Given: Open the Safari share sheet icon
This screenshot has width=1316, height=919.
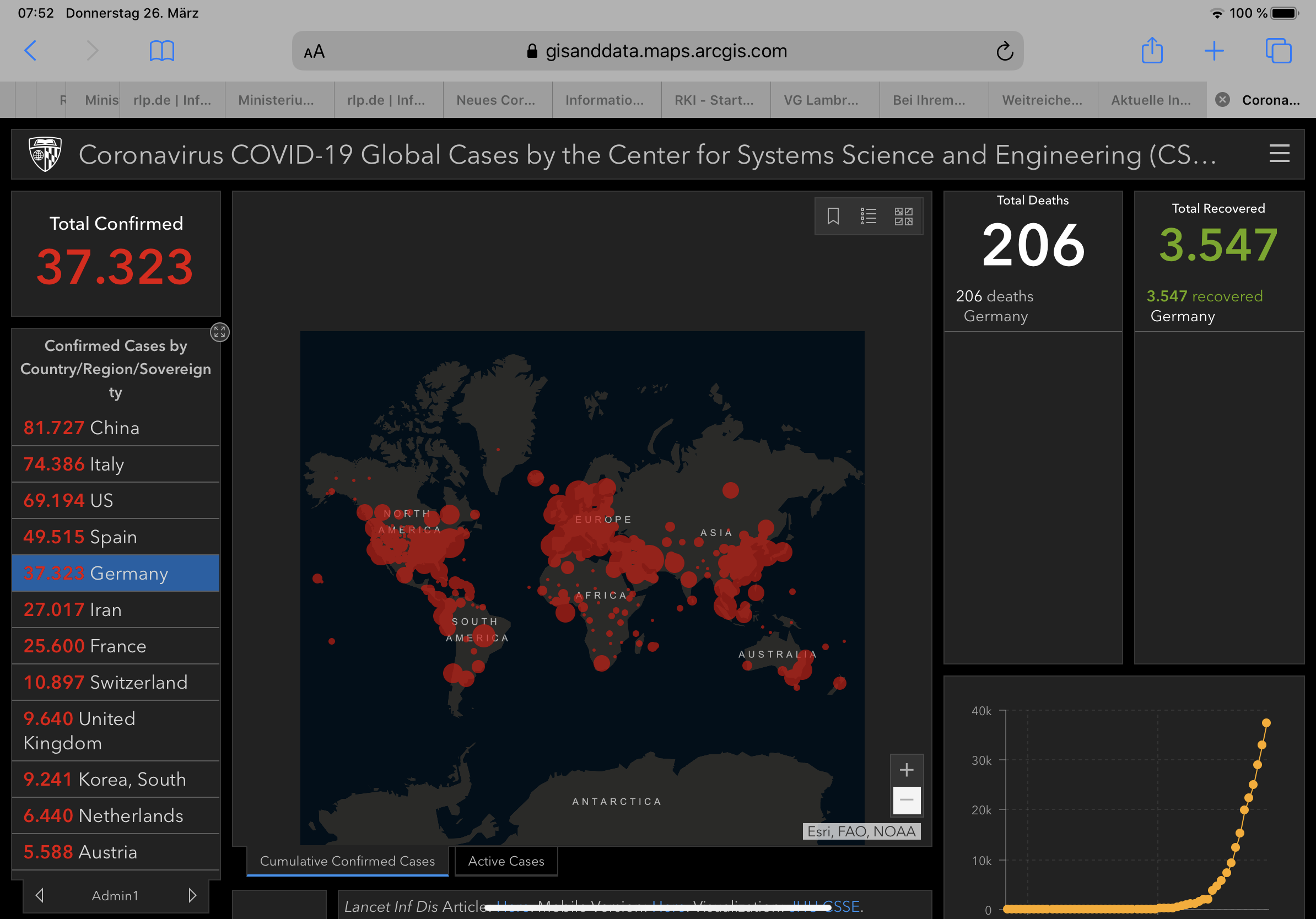Looking at the screenshot, I should (1152, 50).
